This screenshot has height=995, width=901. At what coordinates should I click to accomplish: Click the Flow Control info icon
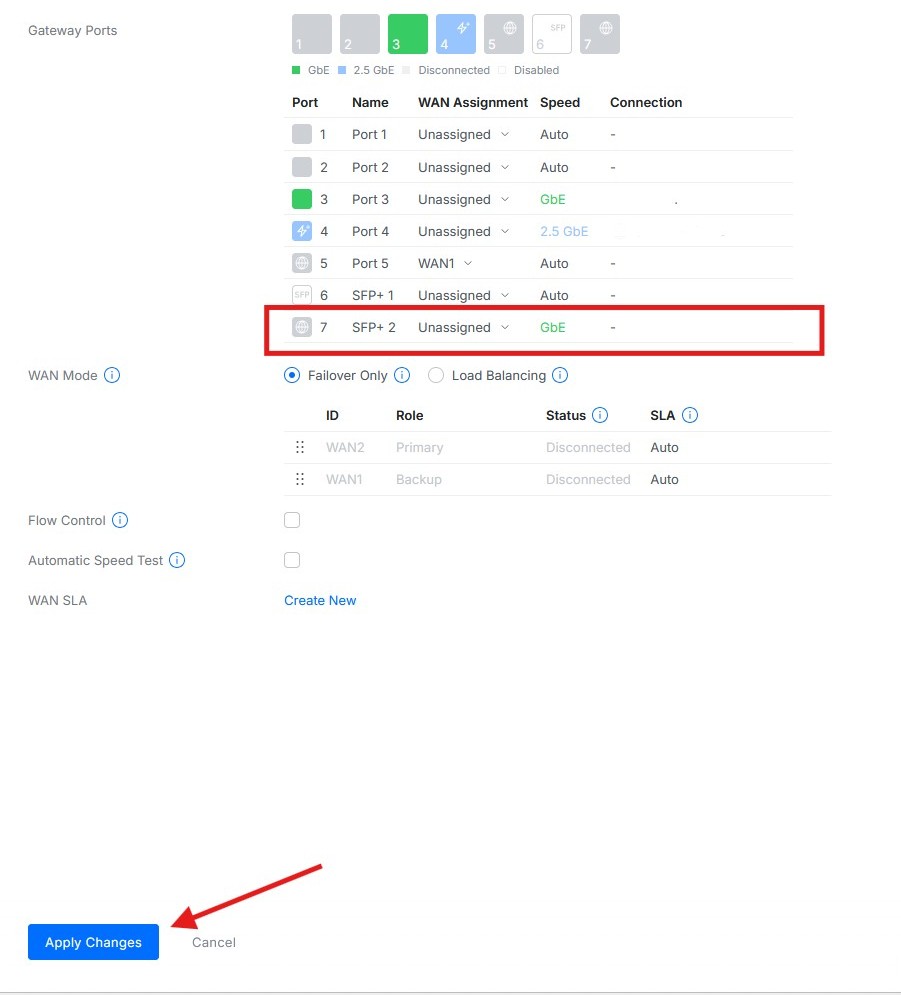pyautogui.click(x=119, y=520)
